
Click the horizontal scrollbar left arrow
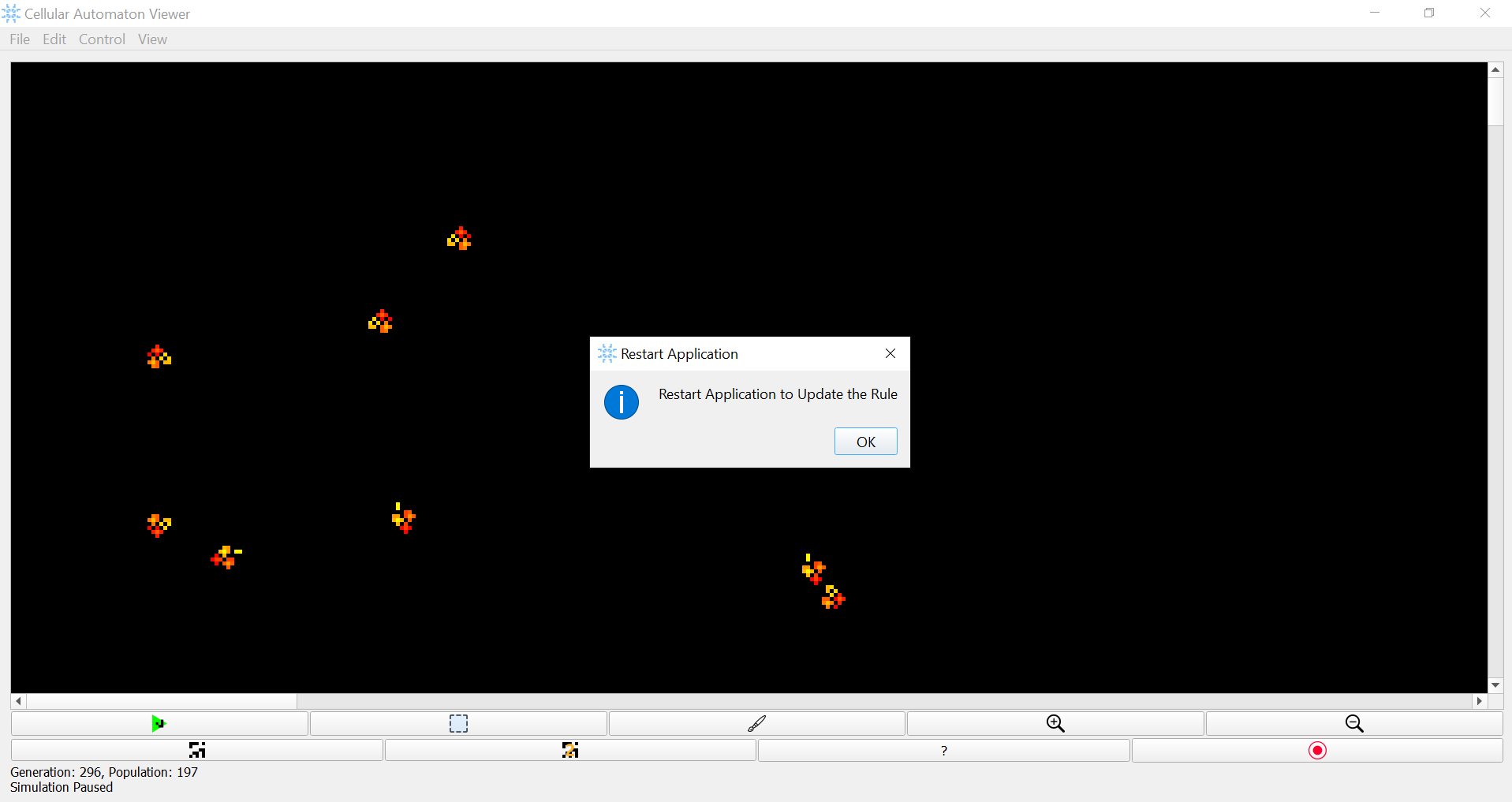click(18, 701)
